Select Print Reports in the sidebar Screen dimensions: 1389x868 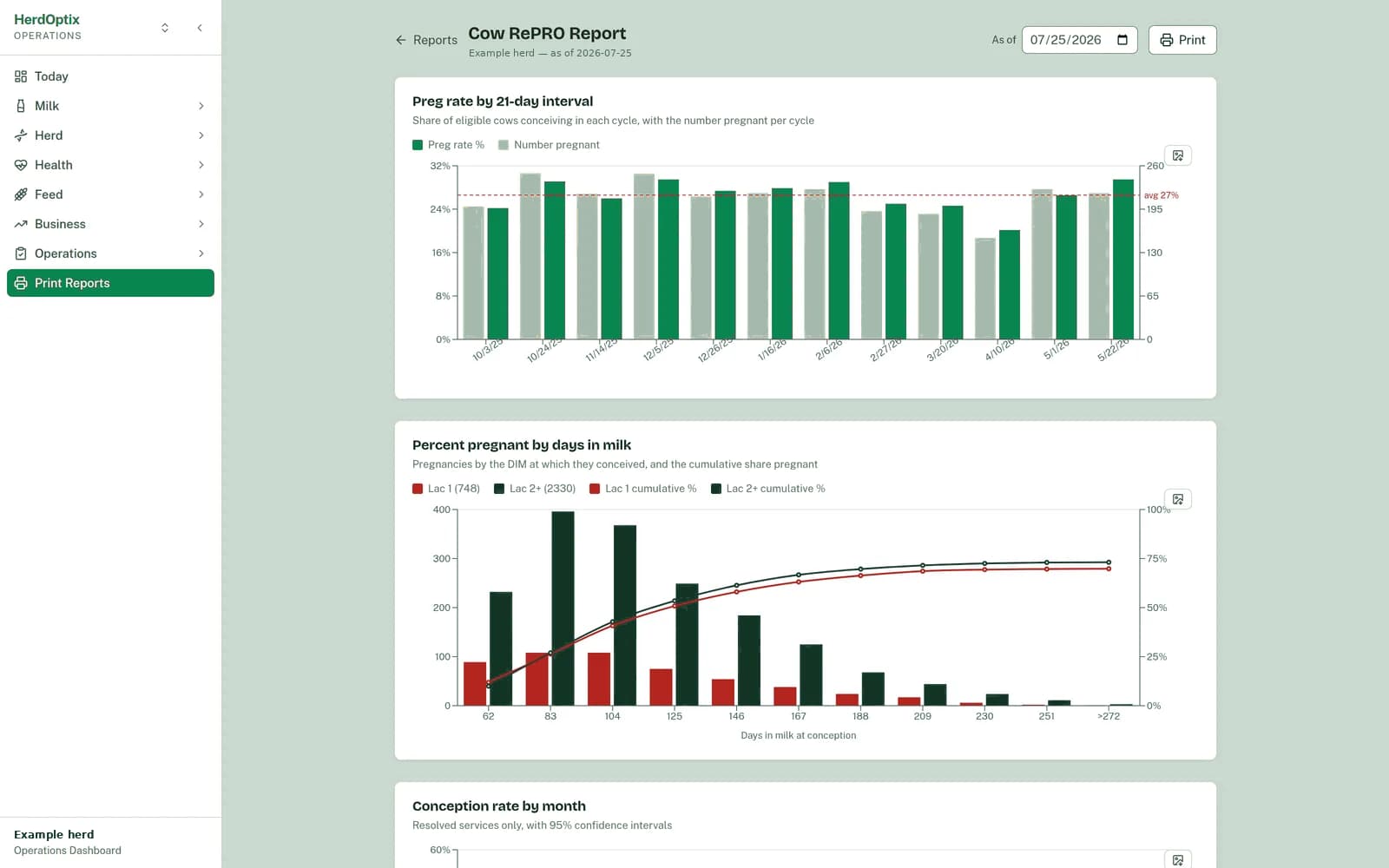coord(110,283)
